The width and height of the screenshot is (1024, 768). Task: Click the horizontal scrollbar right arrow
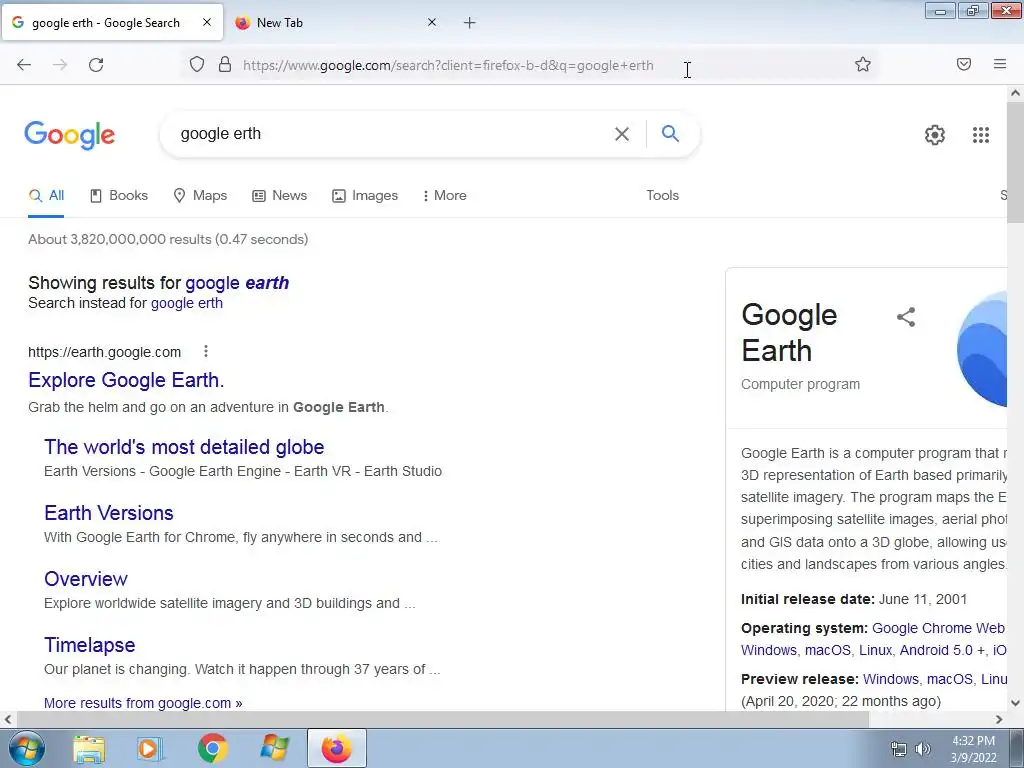pyautogui.click(x=999, y=719)
